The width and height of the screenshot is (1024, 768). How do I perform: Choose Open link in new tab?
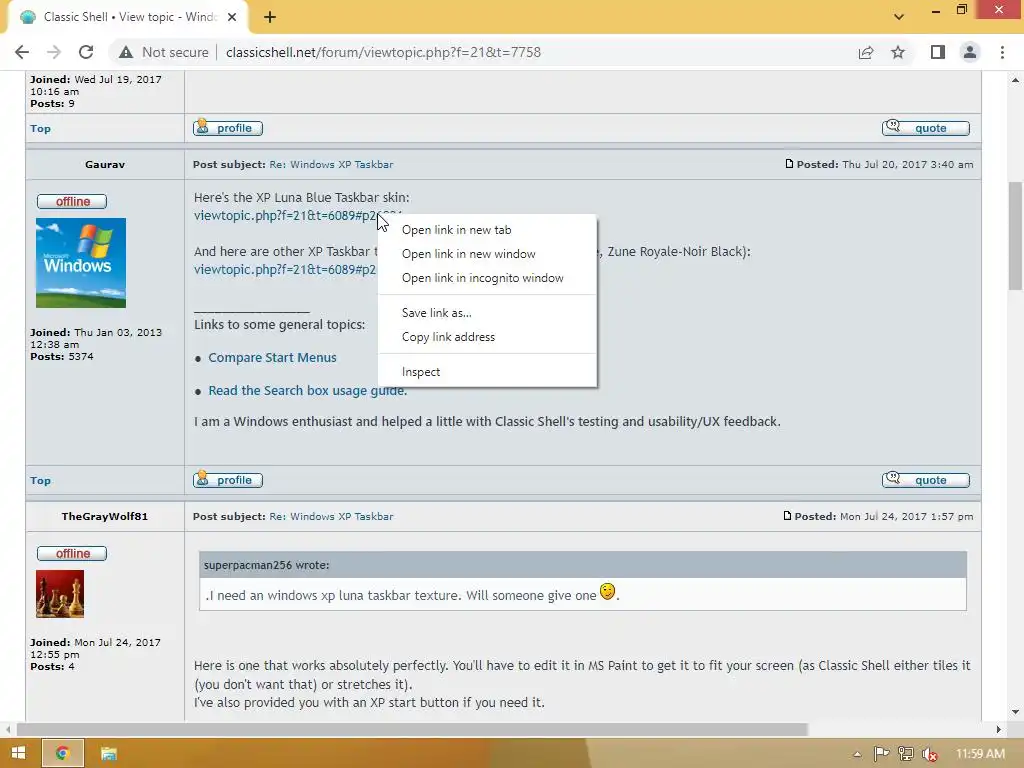(487, 230)
